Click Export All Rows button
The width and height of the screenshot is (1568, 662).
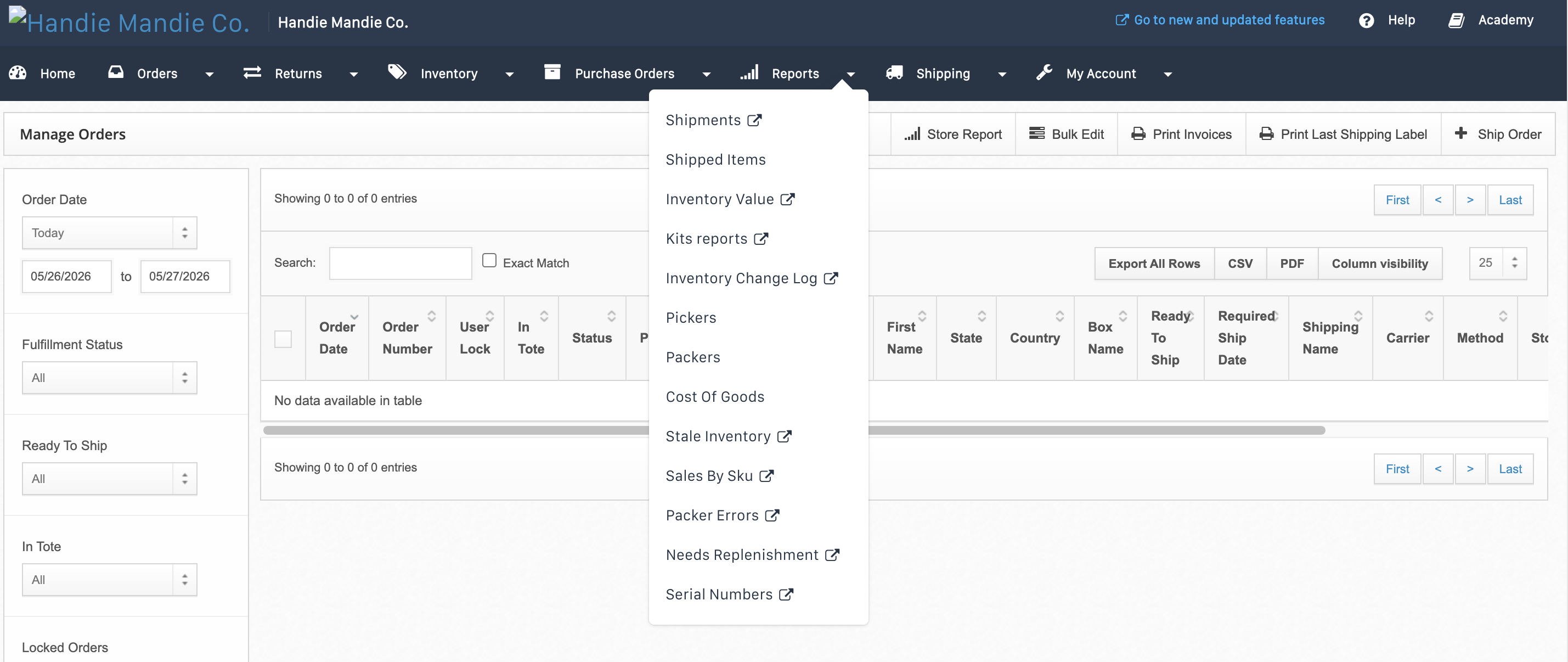[1154, 263]
